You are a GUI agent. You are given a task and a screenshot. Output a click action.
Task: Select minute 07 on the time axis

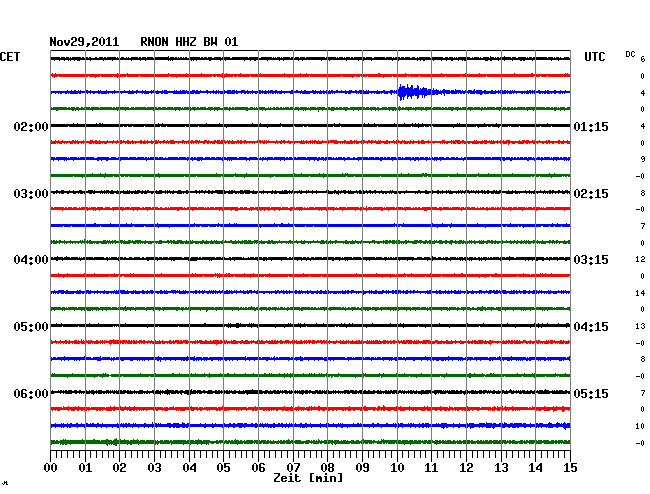click(x=293, y=467)
